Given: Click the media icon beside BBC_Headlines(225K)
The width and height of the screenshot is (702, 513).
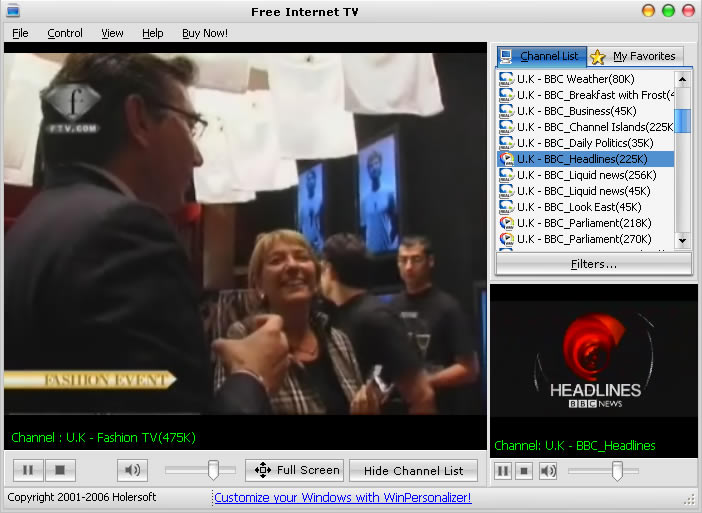Looking at the screenshot, I should (506, 159).
